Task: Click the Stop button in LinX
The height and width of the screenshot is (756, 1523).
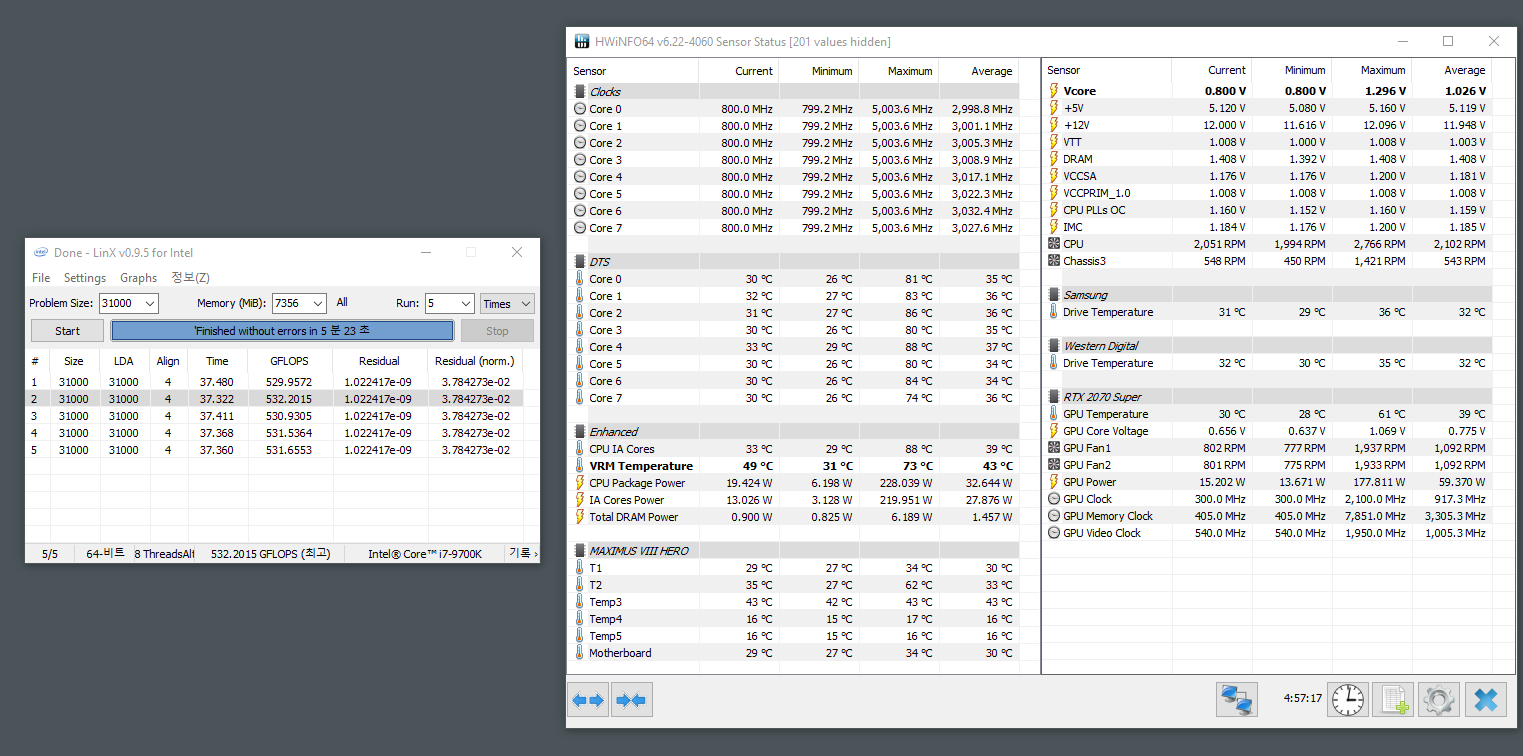Action: (497, 331)
